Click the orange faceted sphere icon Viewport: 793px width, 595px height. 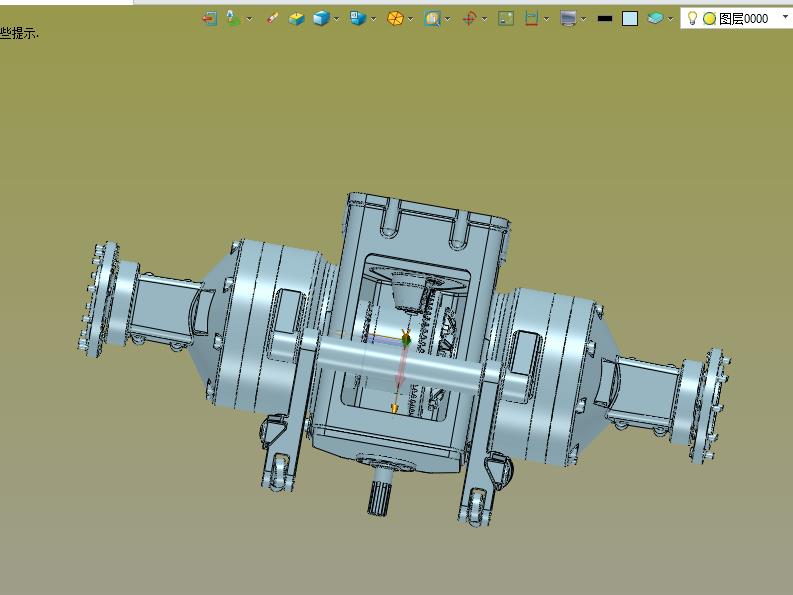pos(395,19)
